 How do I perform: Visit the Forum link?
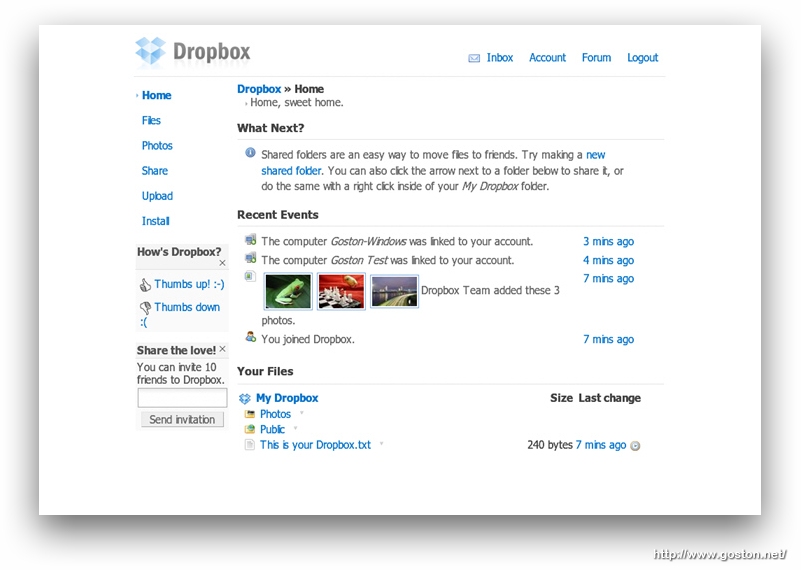[596, 58]
